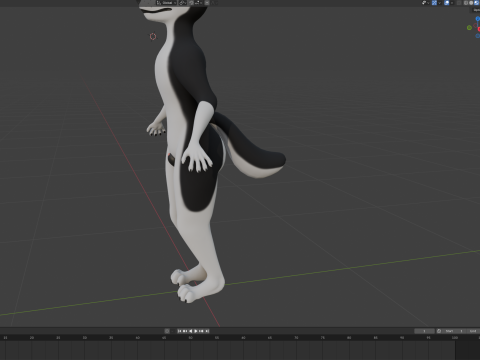Toggle viewport gizmos display
Viewport: 480px width, 360px height.
434,3
